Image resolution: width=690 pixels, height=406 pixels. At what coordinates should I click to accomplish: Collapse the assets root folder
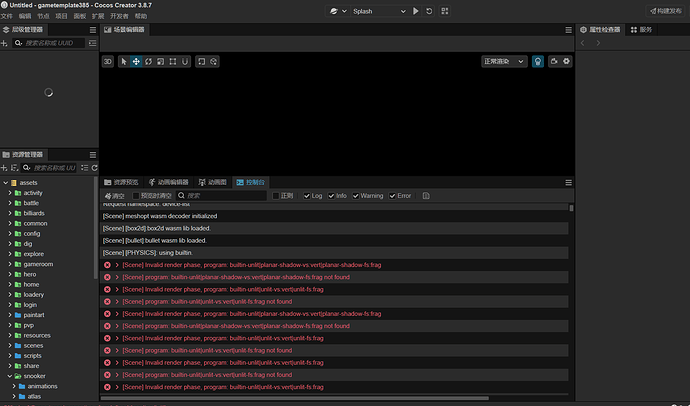[6, 183]
